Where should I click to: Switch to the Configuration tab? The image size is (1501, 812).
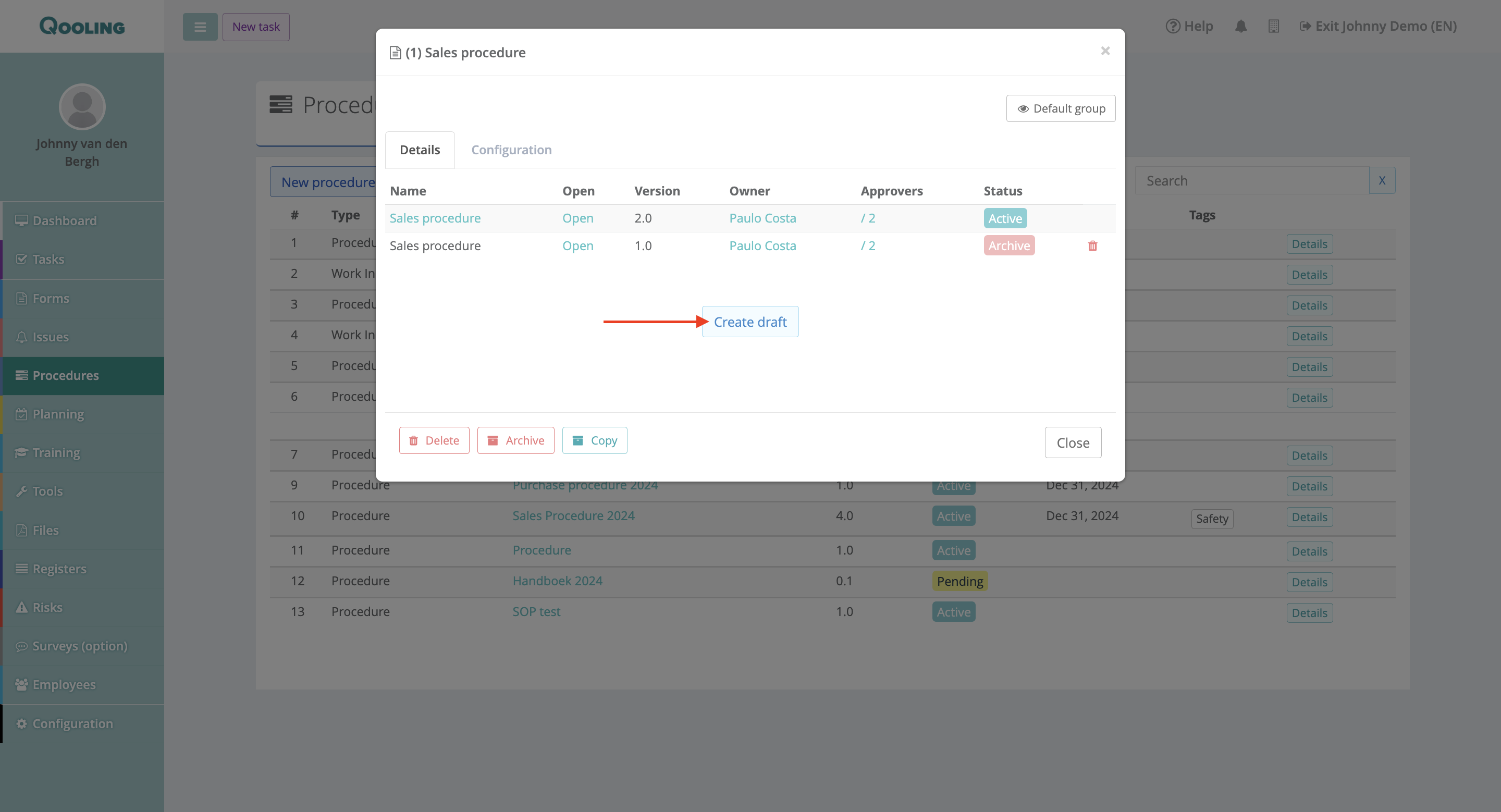pyautogui.click(x=511, y=150)
